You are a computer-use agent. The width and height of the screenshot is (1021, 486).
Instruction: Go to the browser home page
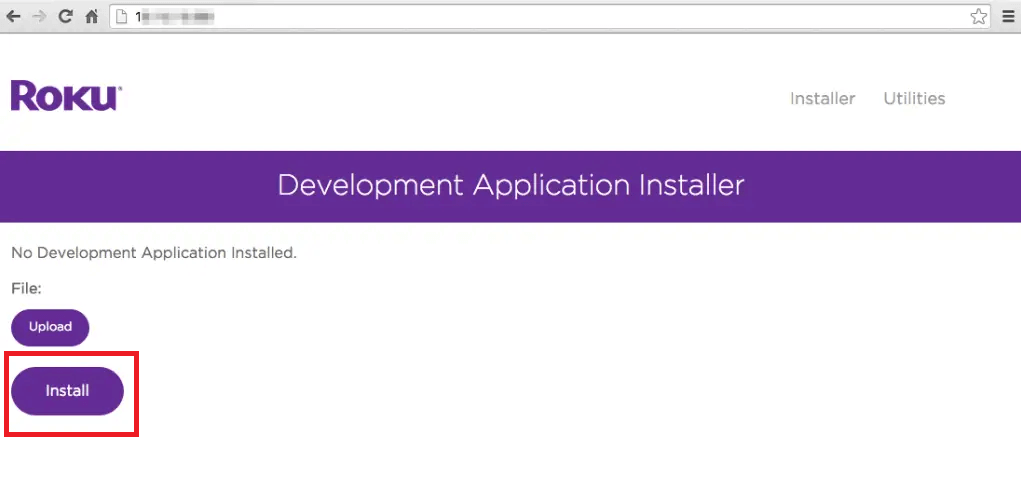pos(92,17)
